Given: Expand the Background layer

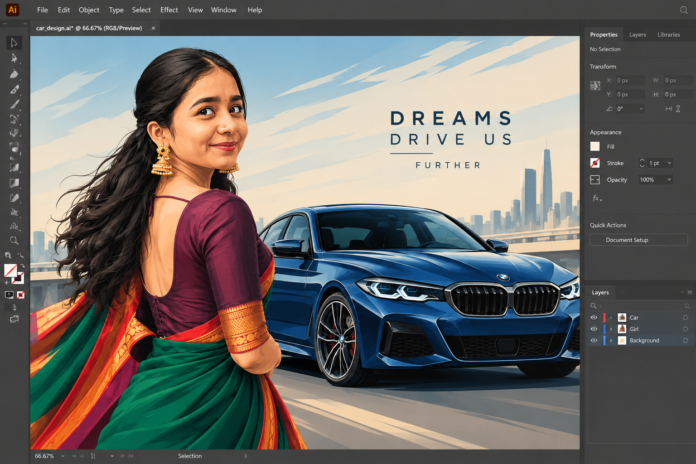Looking at the screenshot, I should (611, 341).
